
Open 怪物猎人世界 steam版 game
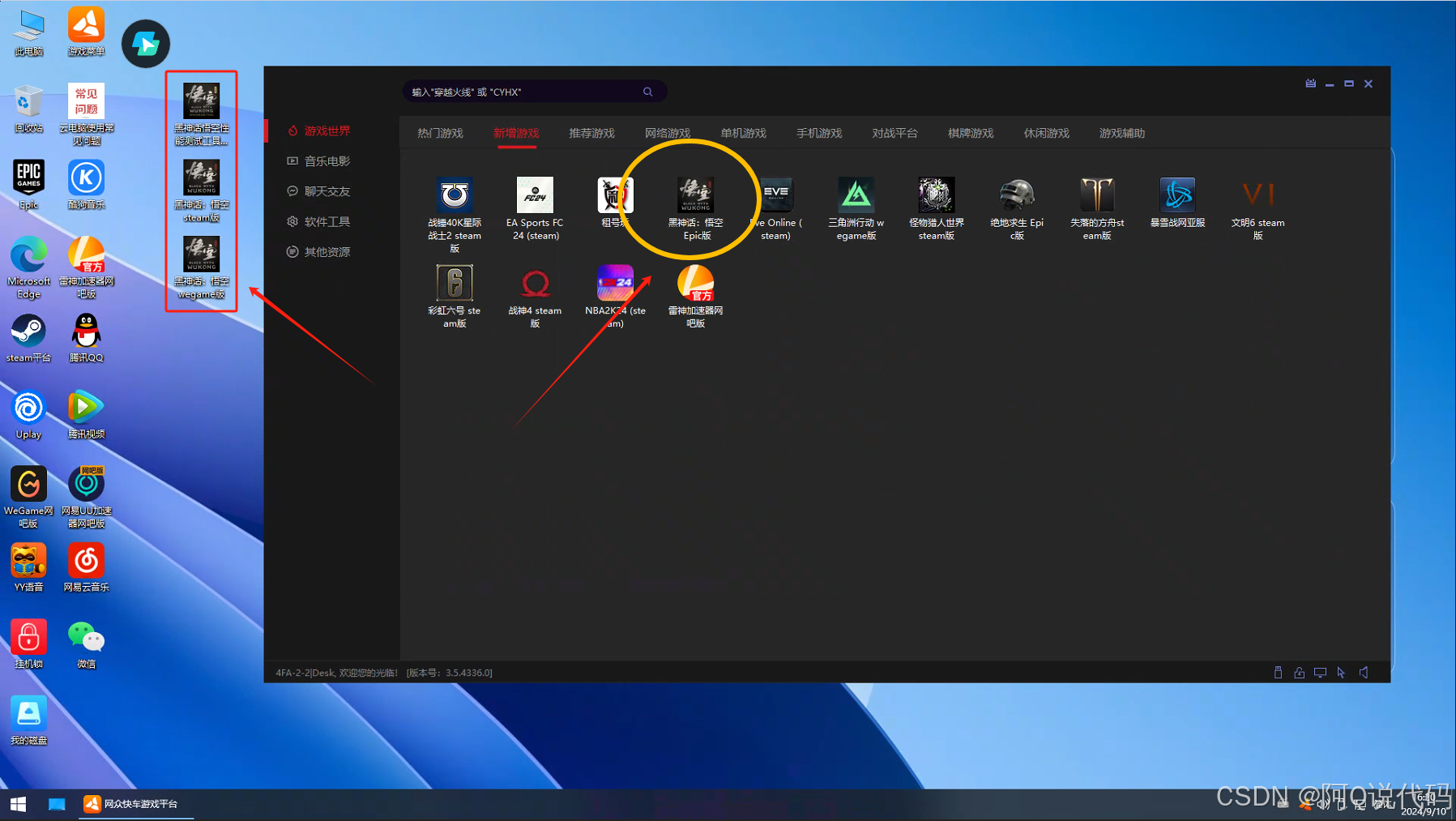point(936,196)
